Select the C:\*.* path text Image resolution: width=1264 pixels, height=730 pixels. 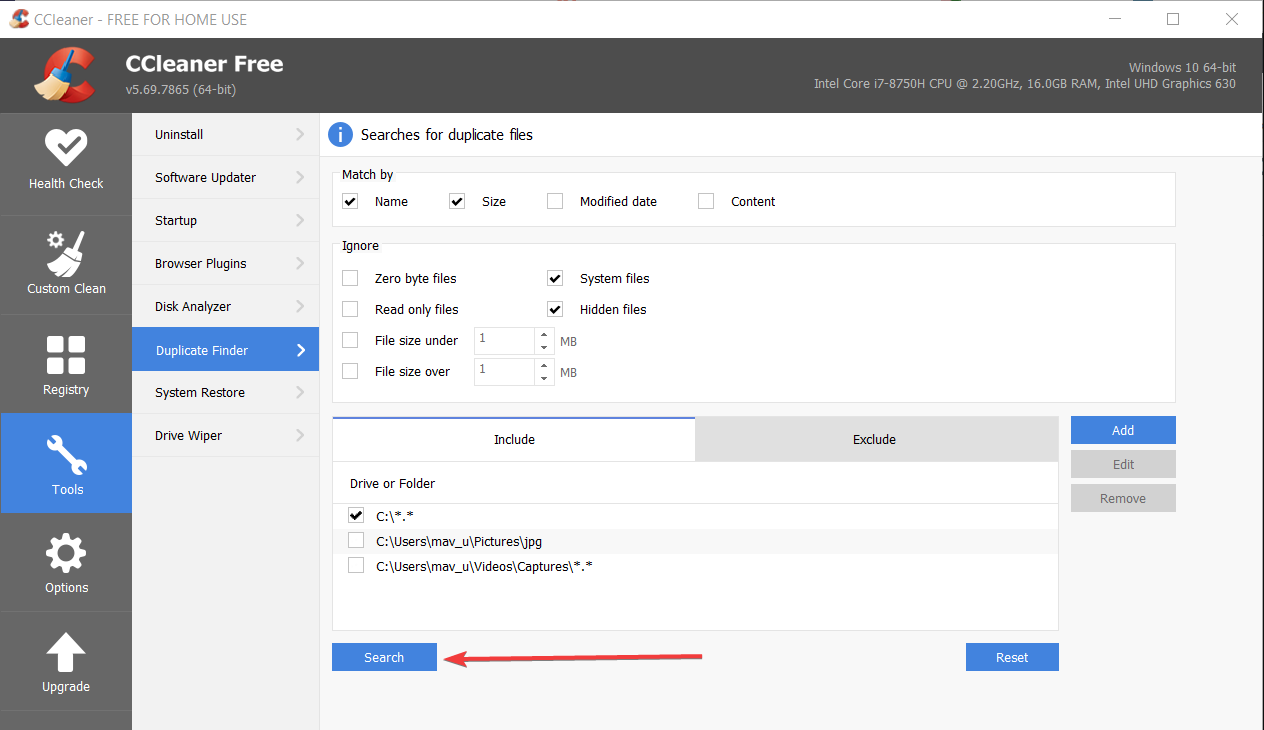394,516
